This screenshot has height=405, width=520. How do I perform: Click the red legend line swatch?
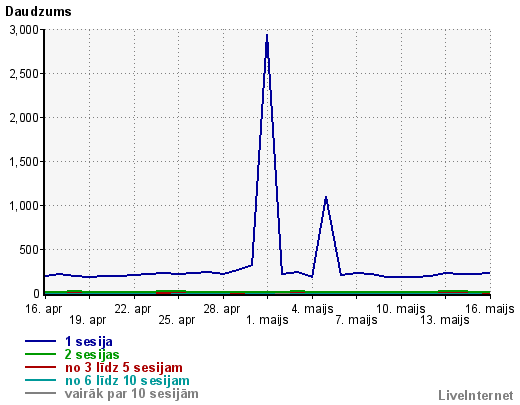(x=40, y=367)
